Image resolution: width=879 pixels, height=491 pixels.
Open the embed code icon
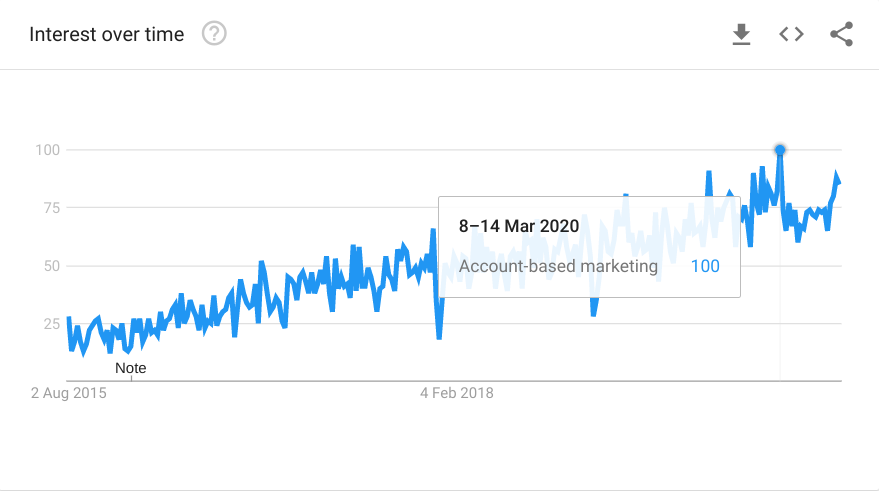coord(791,34)
